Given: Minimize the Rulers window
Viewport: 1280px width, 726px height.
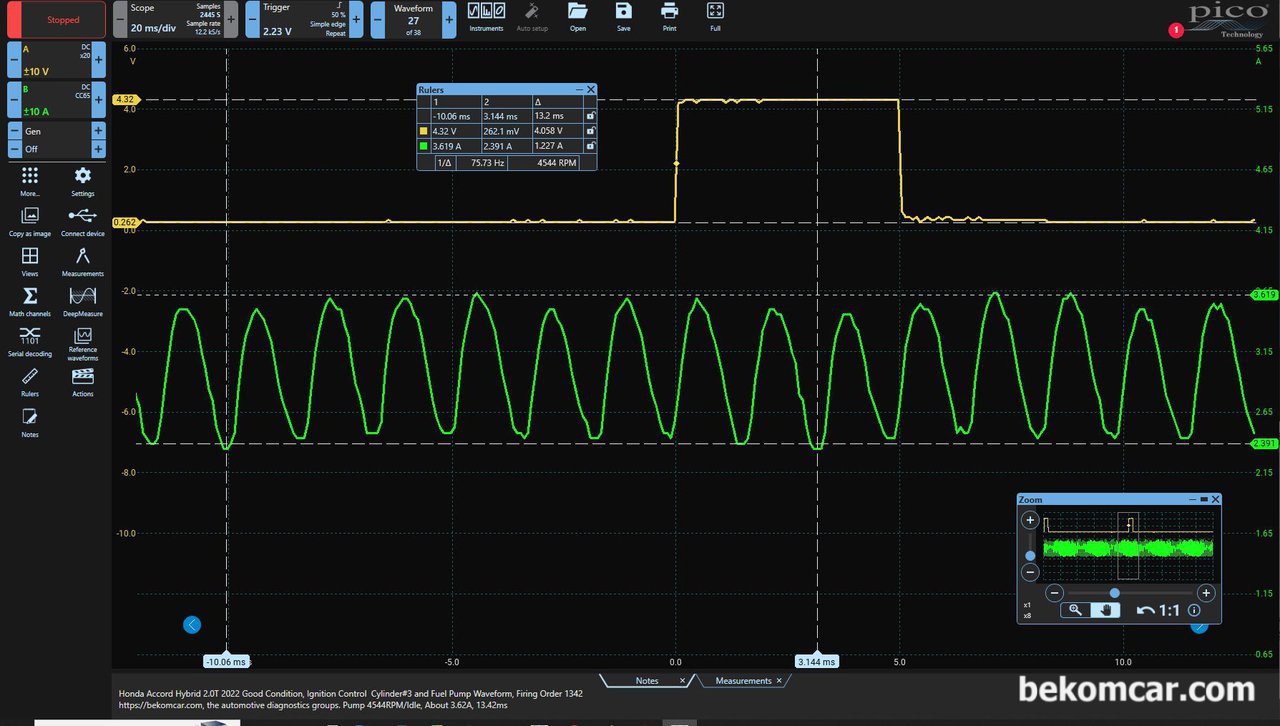Looking at the screenshot, I should tap(579, 89).
